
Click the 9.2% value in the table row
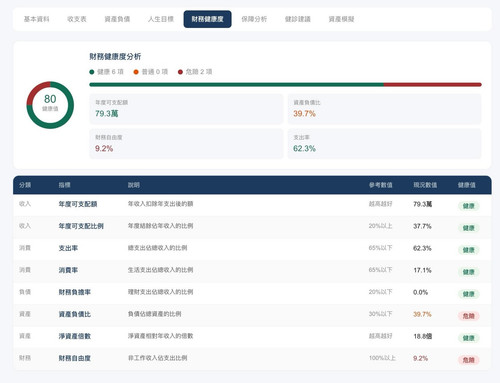tap(421, 358)
